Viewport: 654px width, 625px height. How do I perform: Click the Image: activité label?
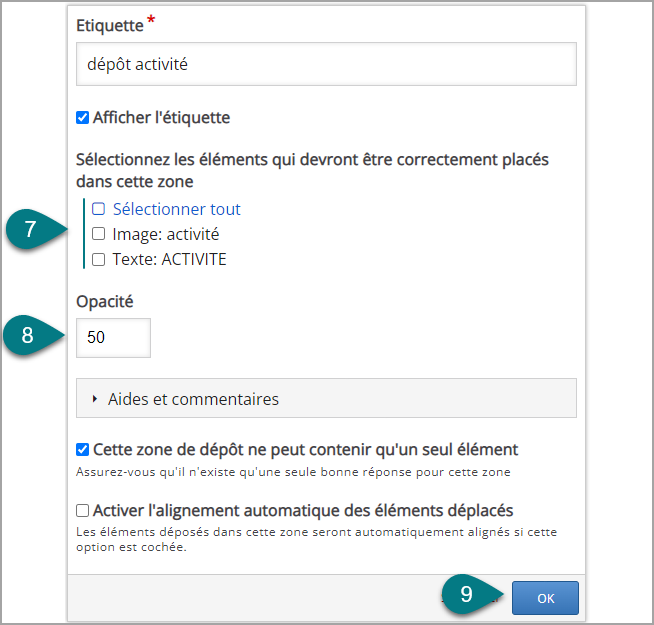click(x=166, y=234)
